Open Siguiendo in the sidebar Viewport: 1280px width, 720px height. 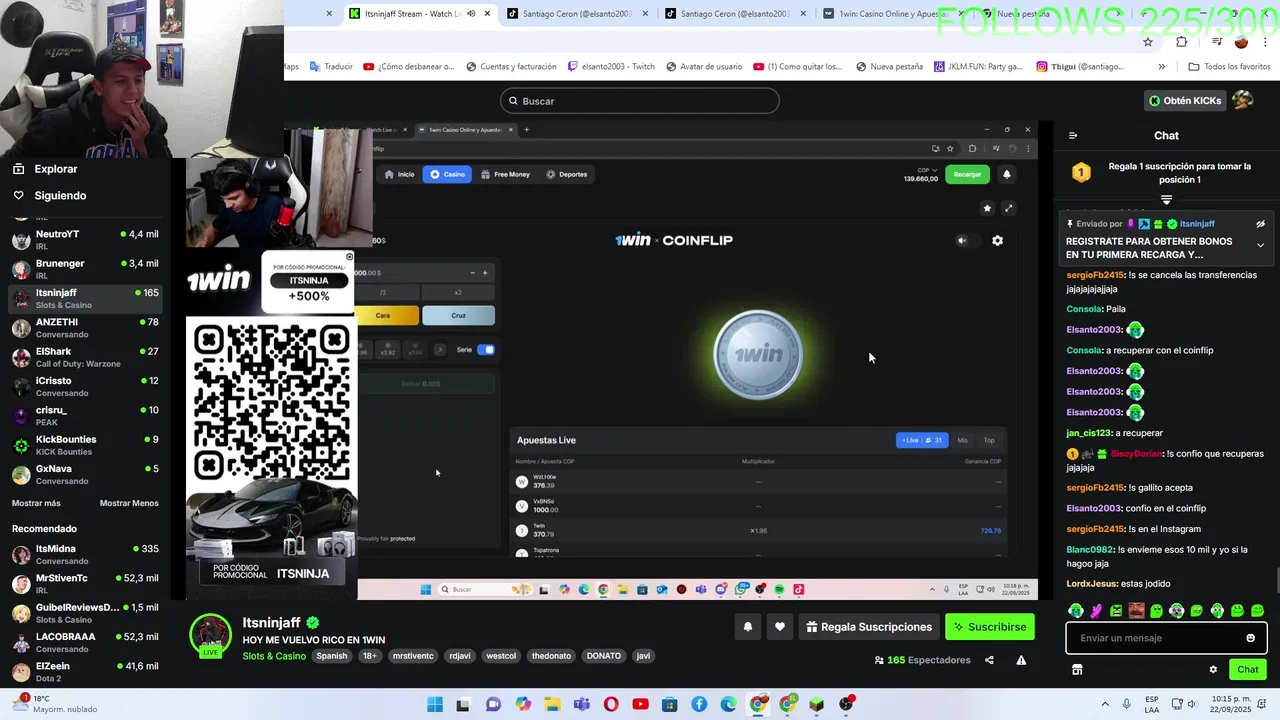(60, 196)
